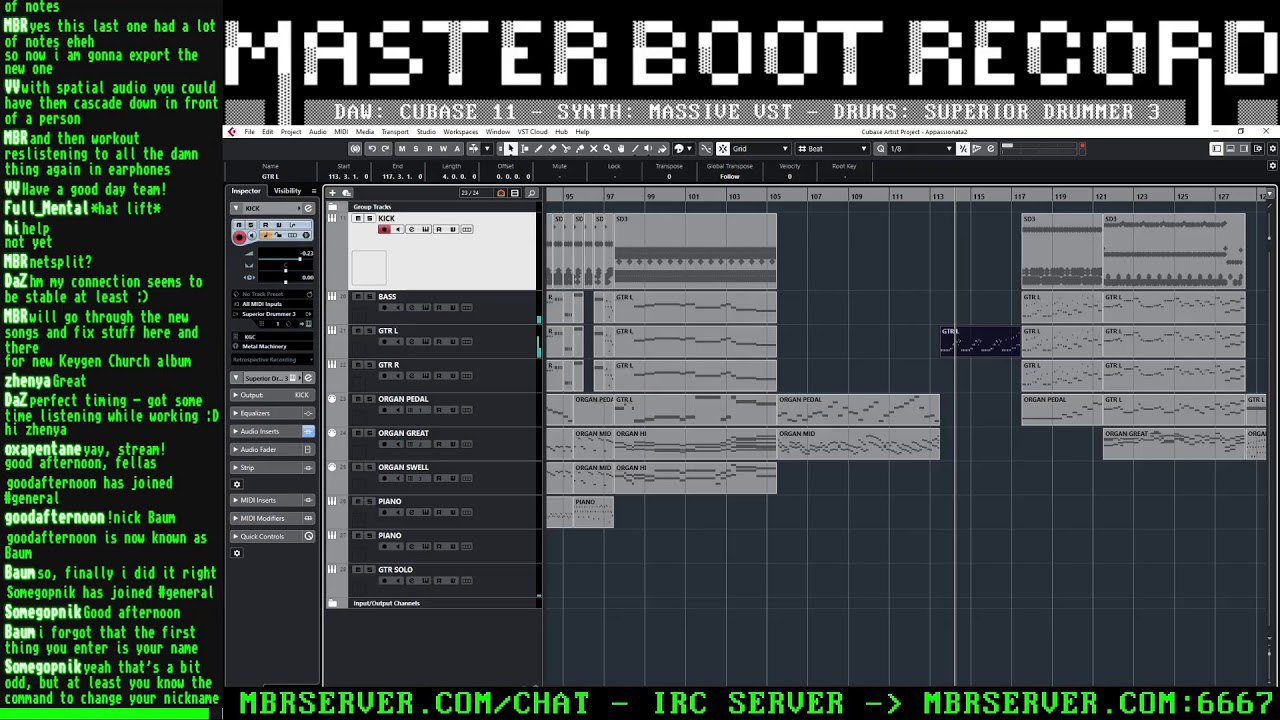Select the Draw pencil tool

coord(538,148)
